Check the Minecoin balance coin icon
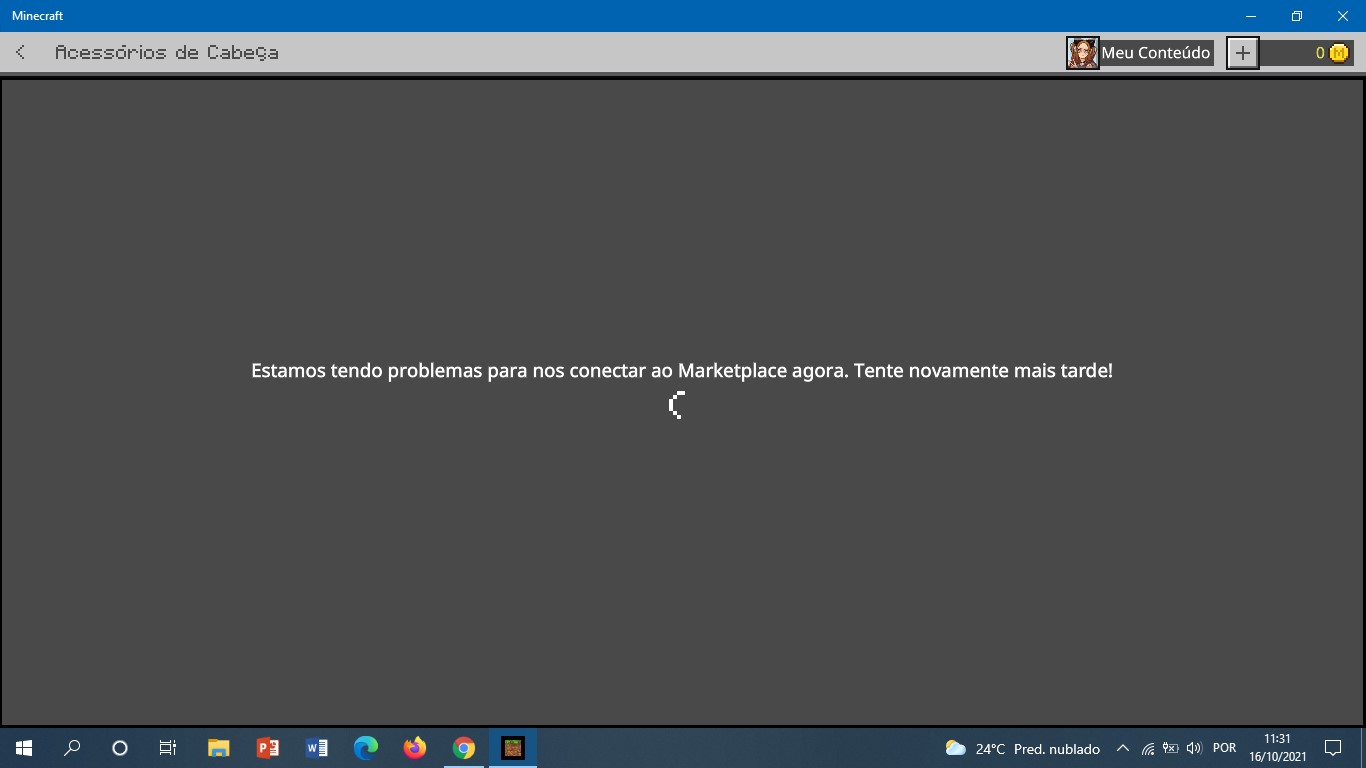This screenshot has height=768, width=1366. (1339, 53)
